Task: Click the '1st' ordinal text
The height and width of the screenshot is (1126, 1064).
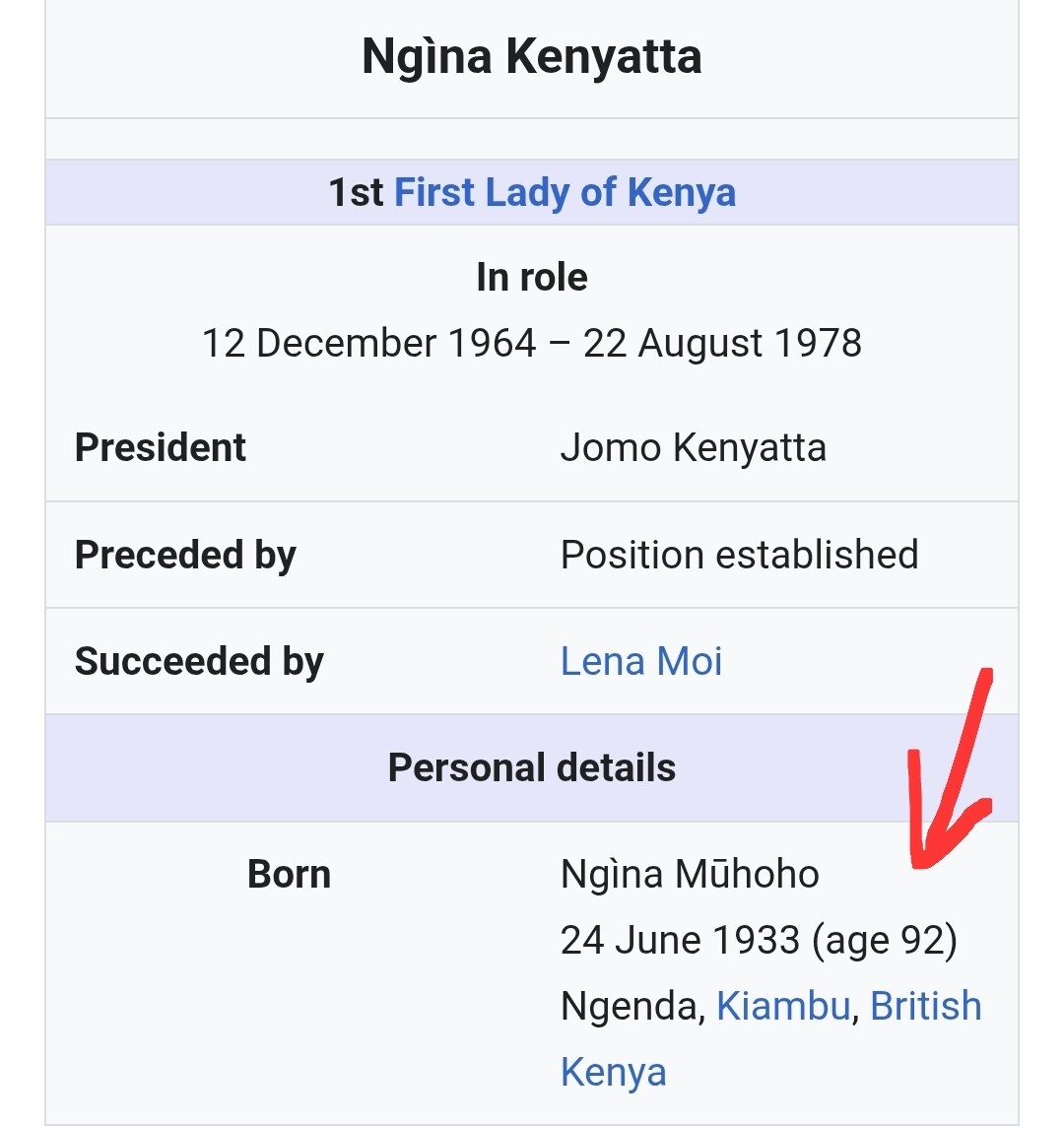Action: pos(356,192)
